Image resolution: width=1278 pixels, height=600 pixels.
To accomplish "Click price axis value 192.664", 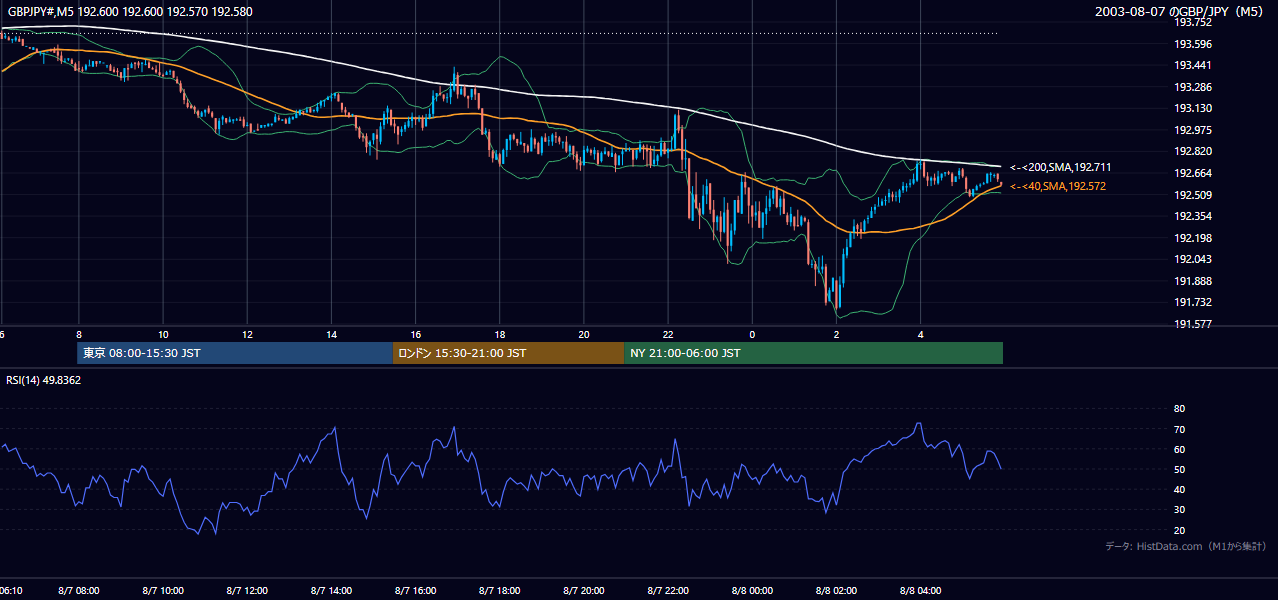I will 1192,173.
